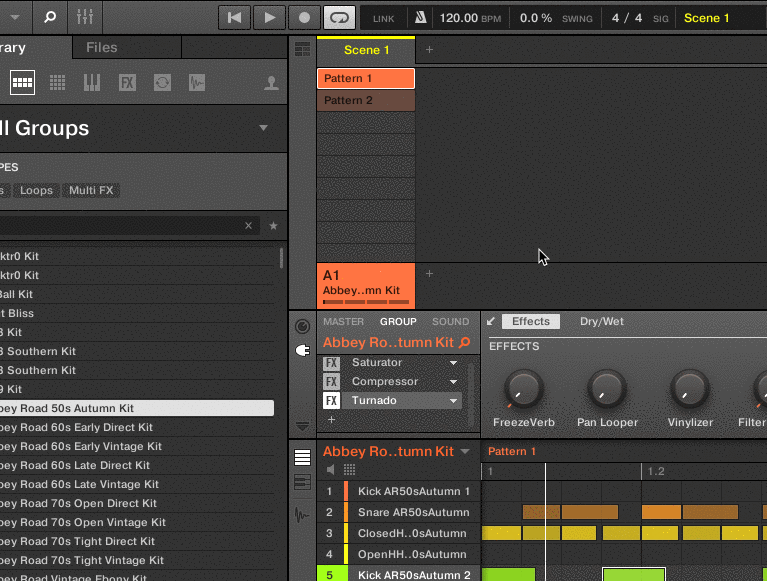
Task: Open the top-left main menu dropdown arrow
Action: (x=15, y=18)
